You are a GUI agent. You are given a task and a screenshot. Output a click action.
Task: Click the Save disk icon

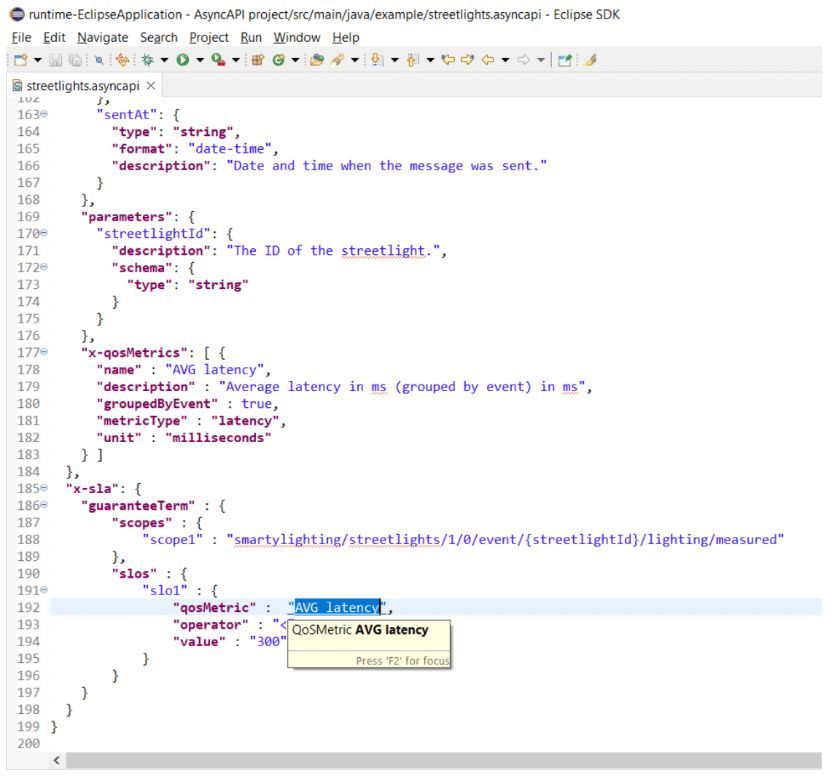56,60
